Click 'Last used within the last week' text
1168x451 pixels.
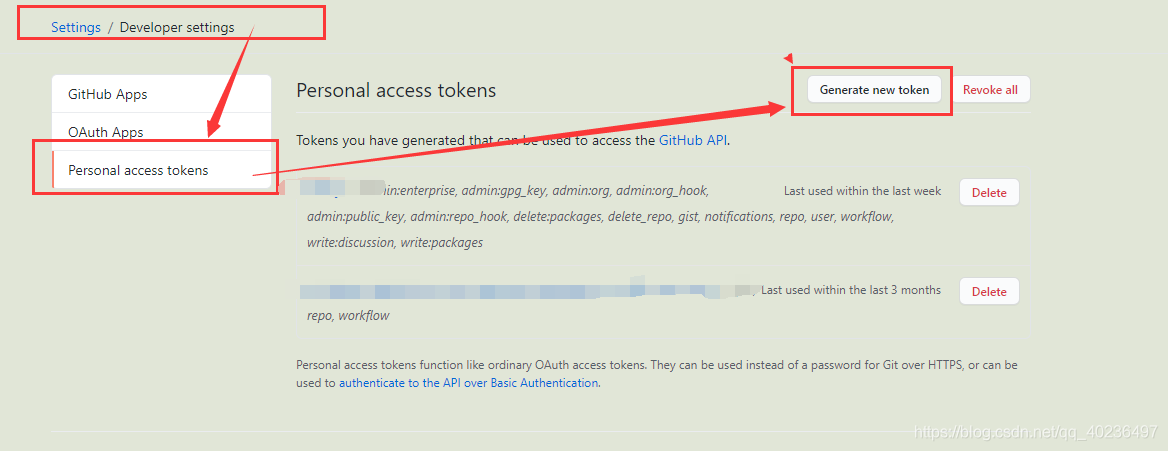tap(863, 191)
